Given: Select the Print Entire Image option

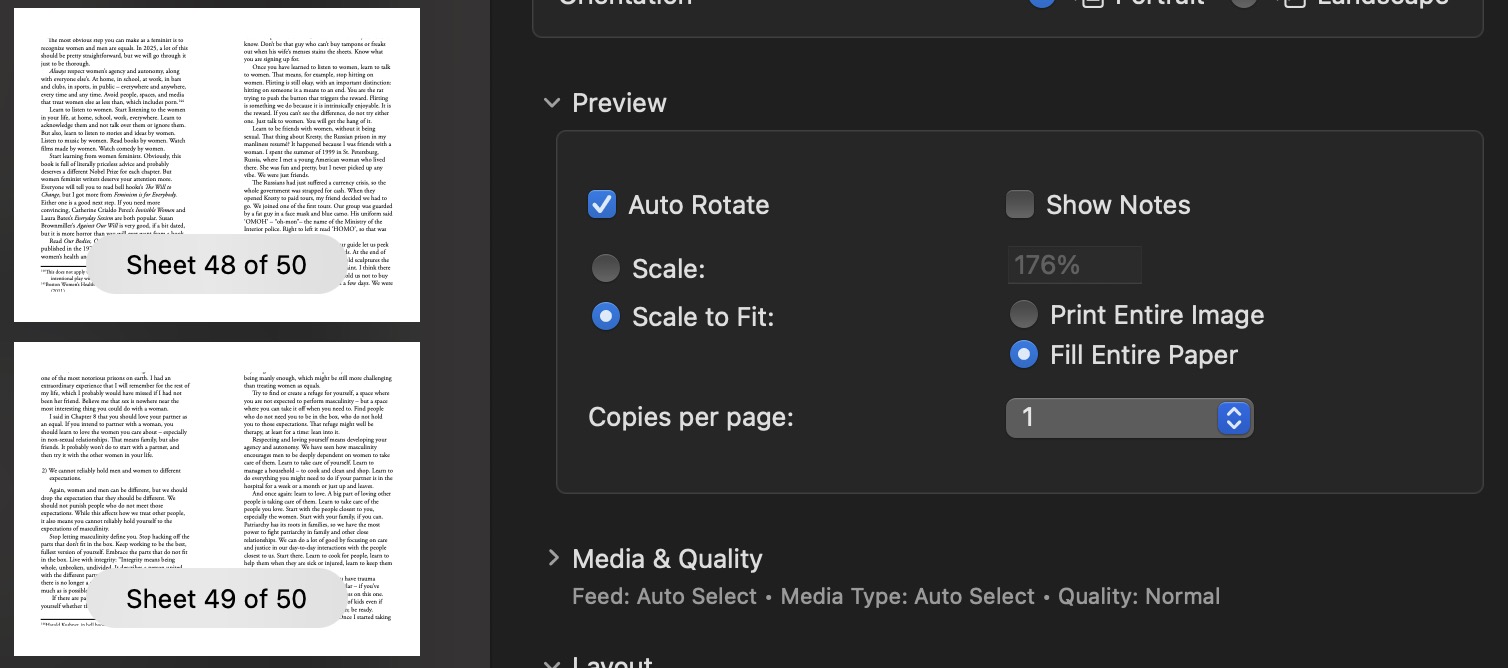Looking at the screenshot, I should (x=1024, y=314).
